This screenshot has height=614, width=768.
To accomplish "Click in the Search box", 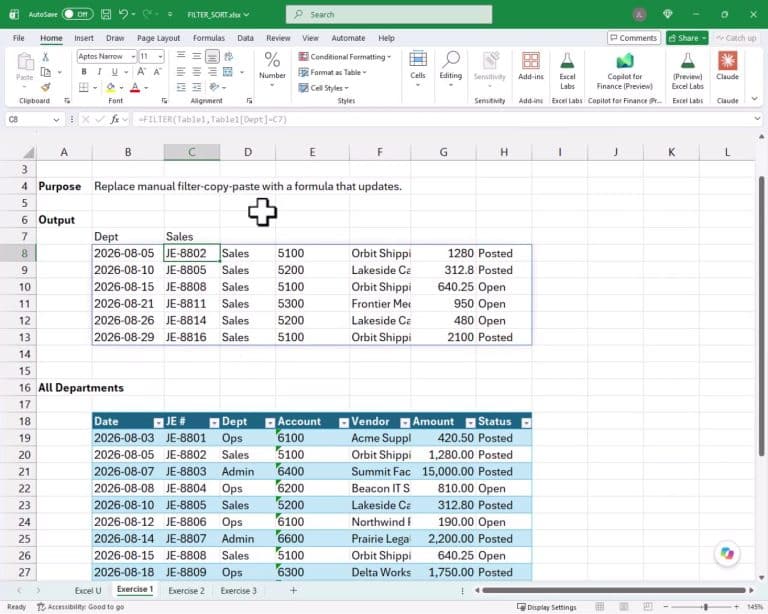I will click(389, 15).
